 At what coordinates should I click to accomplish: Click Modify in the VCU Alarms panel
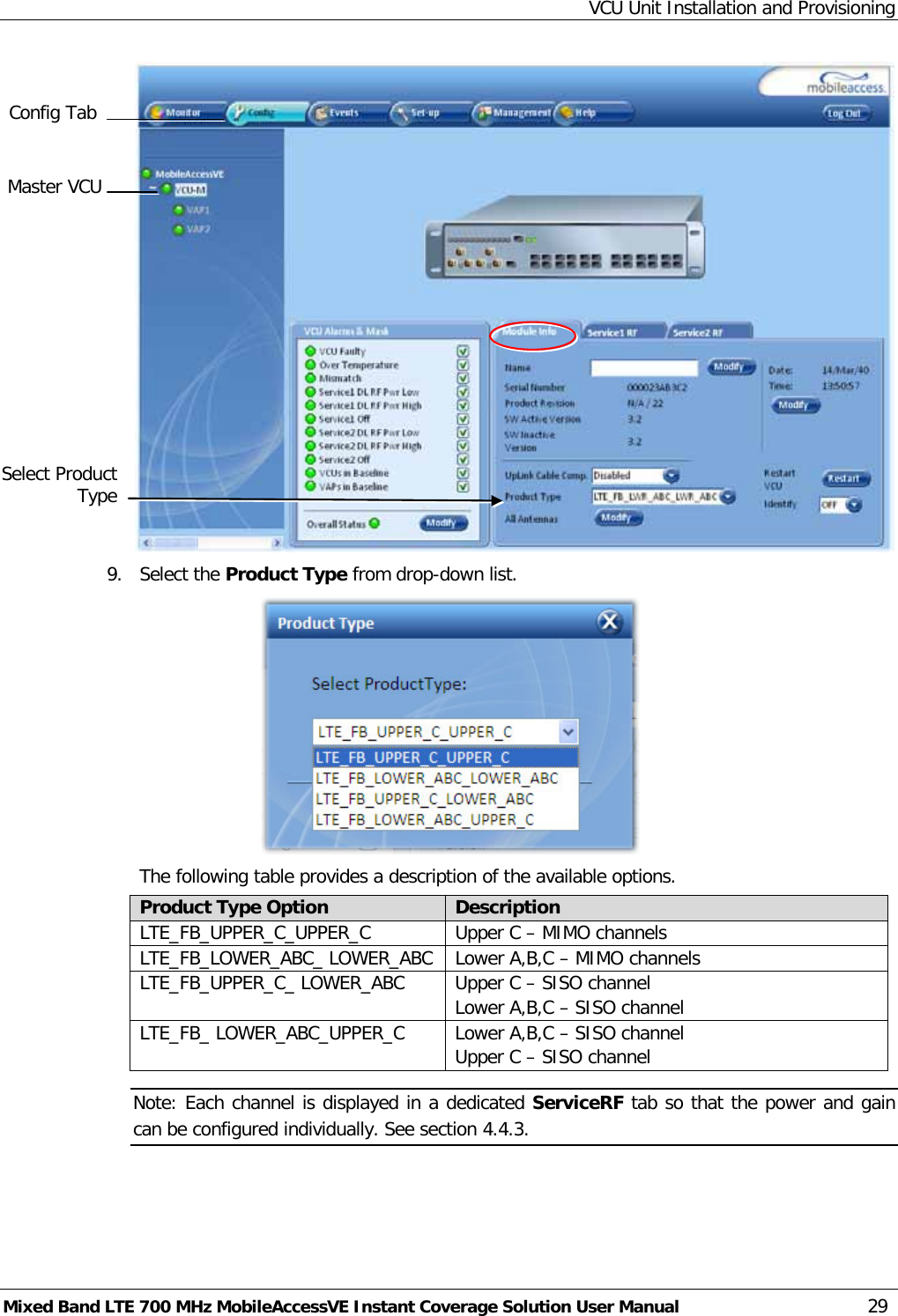tap(443, 523)
